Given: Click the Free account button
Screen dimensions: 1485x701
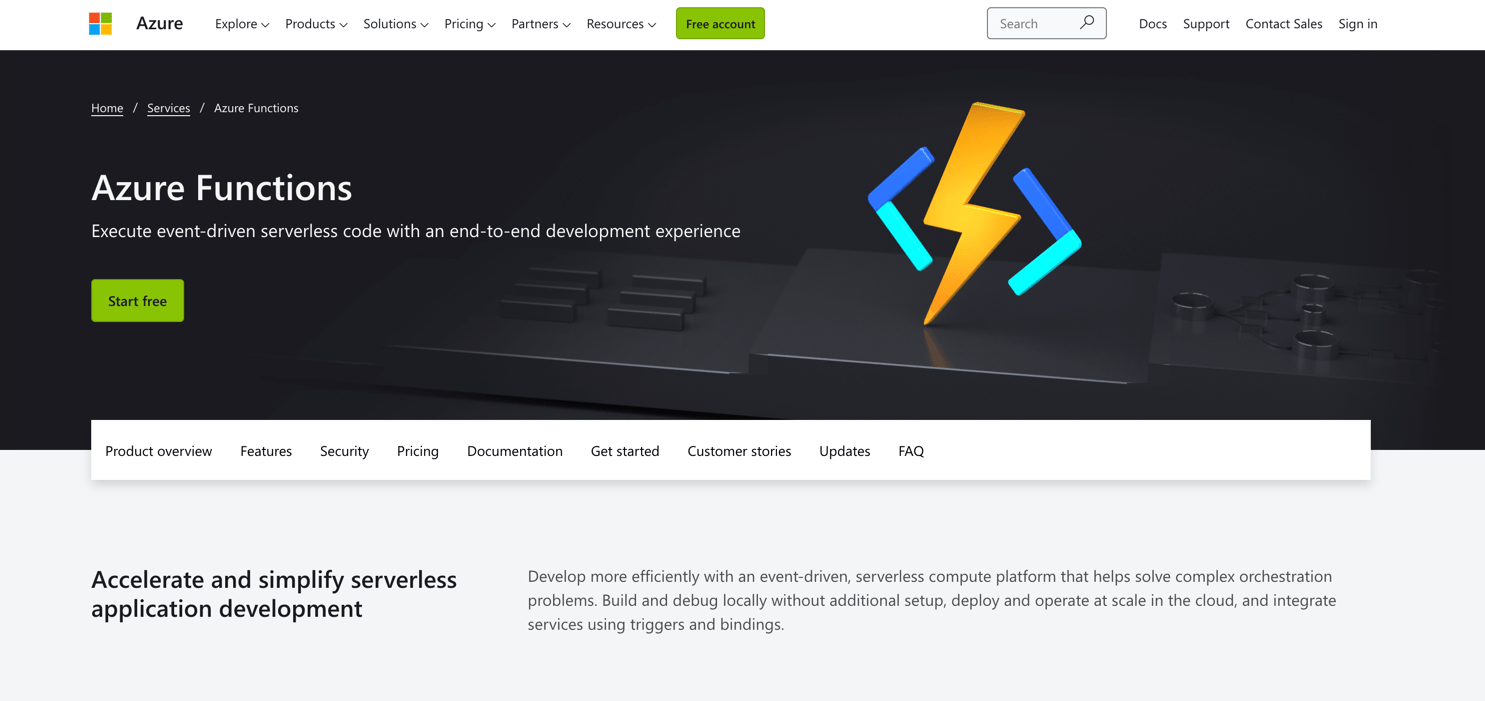Looking at the screenshot, I should (720, 23).
